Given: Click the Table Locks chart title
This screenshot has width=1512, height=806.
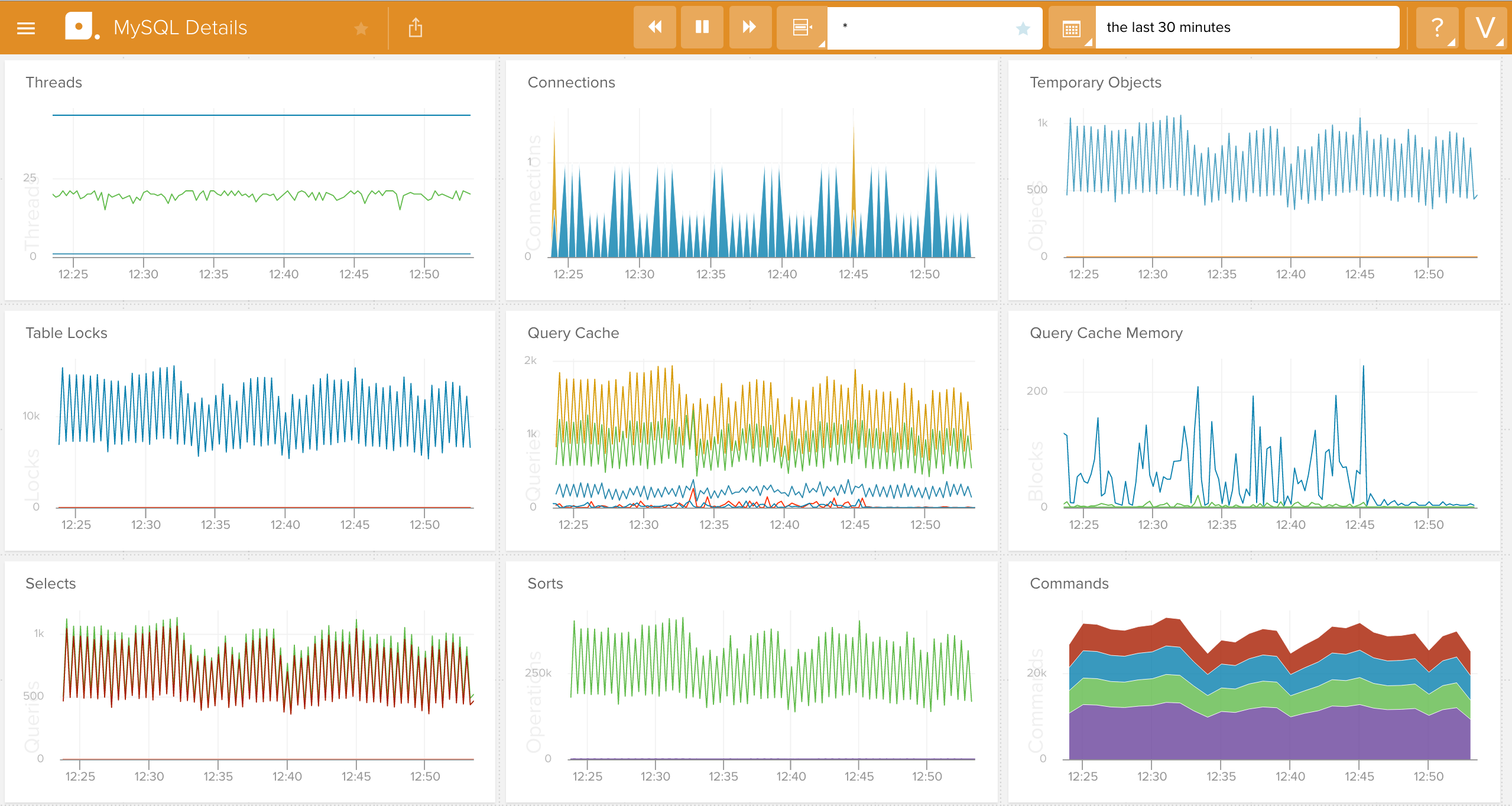Looking at the screenshot, I should [66, 333].
